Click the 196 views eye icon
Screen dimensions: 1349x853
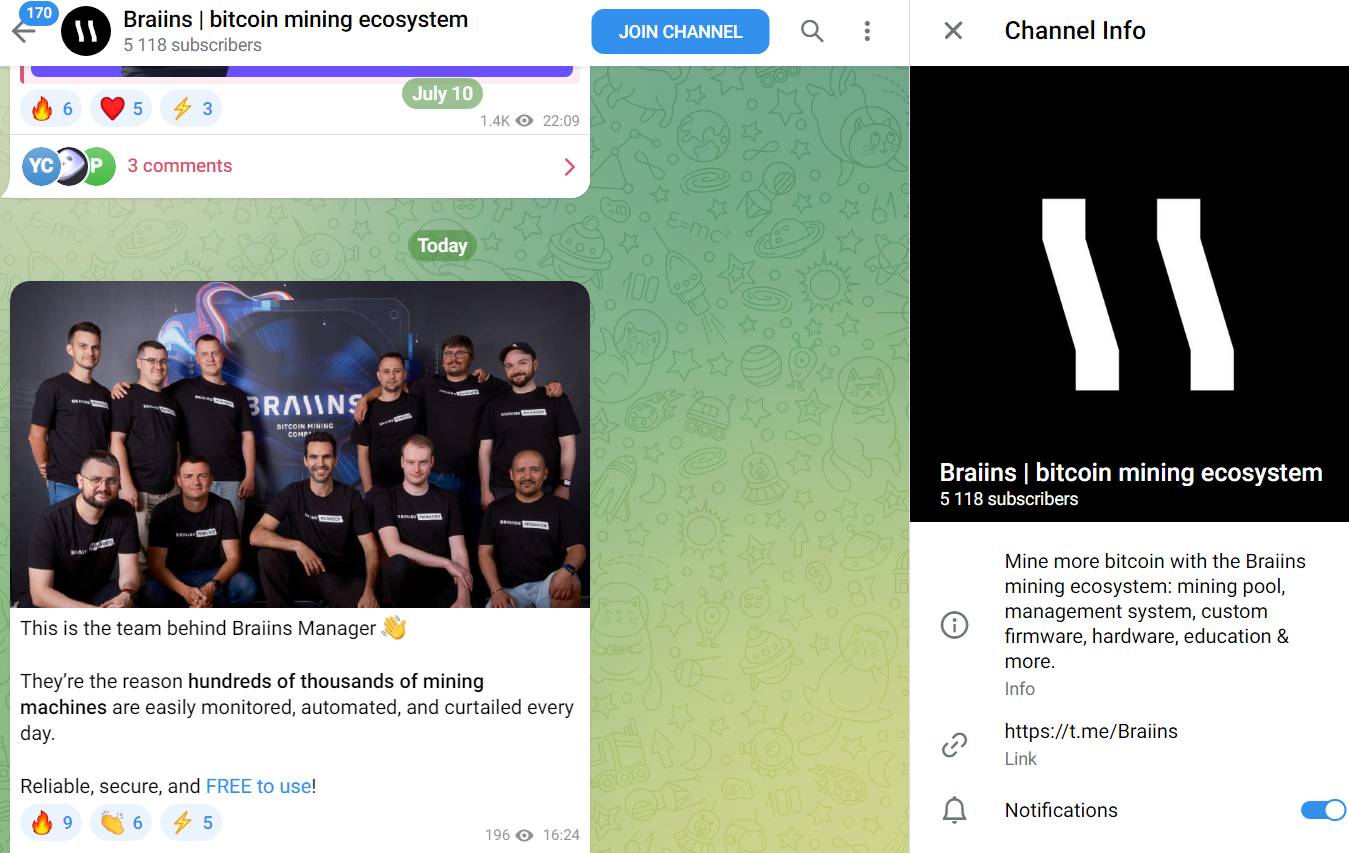pos(524,834)
